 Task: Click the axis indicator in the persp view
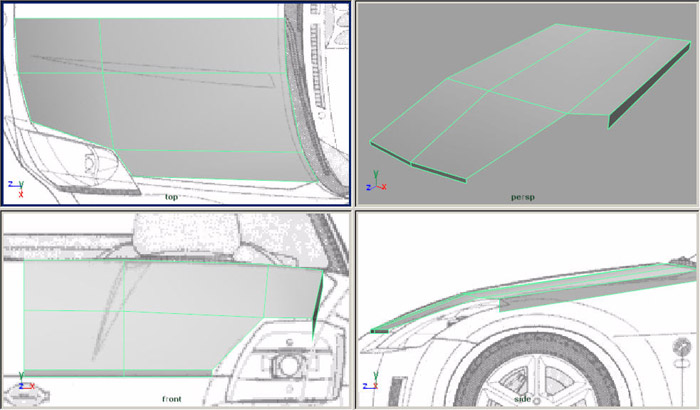point(375,187)
